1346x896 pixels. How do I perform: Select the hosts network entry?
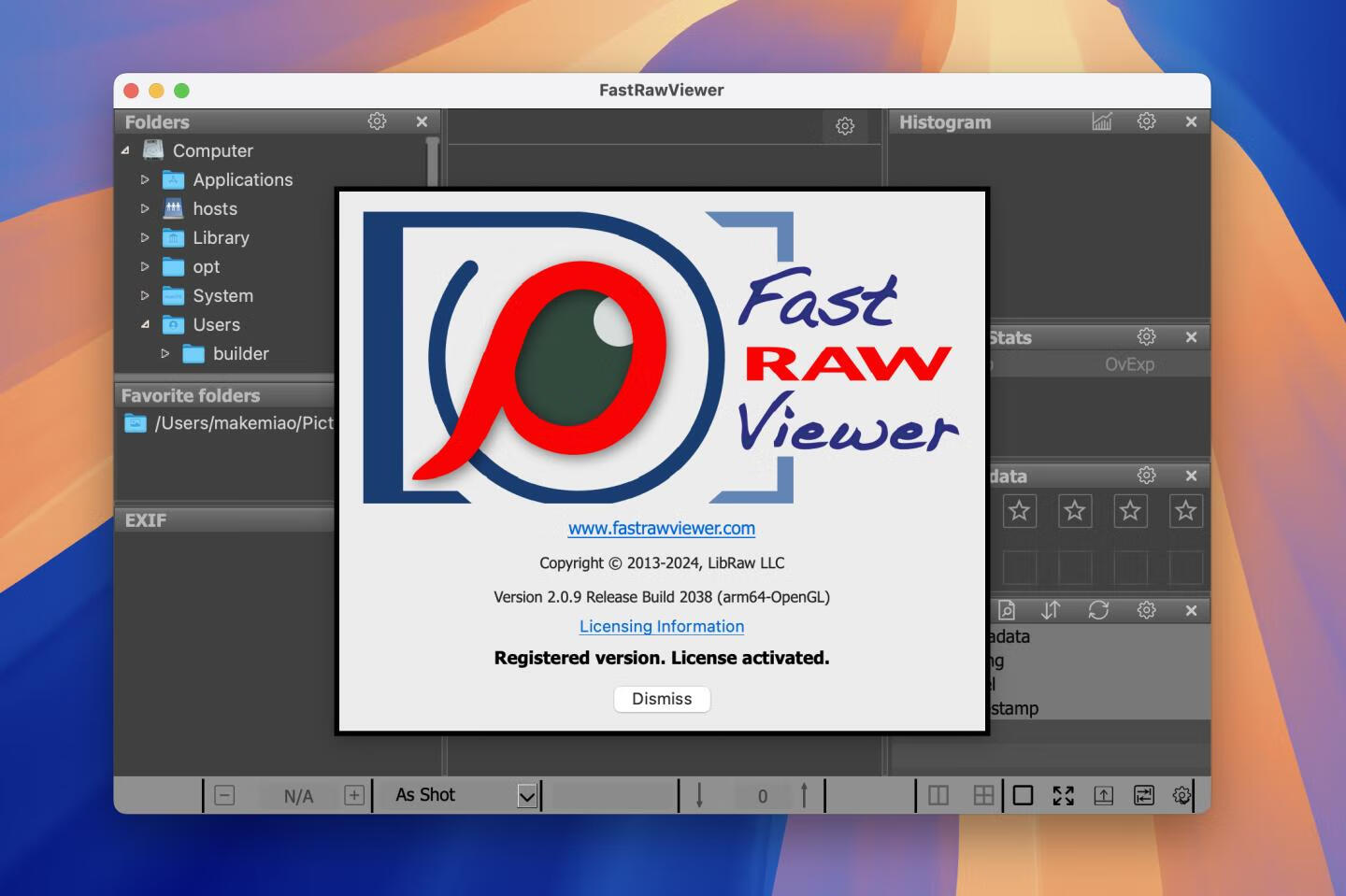(x=215, y=208)
